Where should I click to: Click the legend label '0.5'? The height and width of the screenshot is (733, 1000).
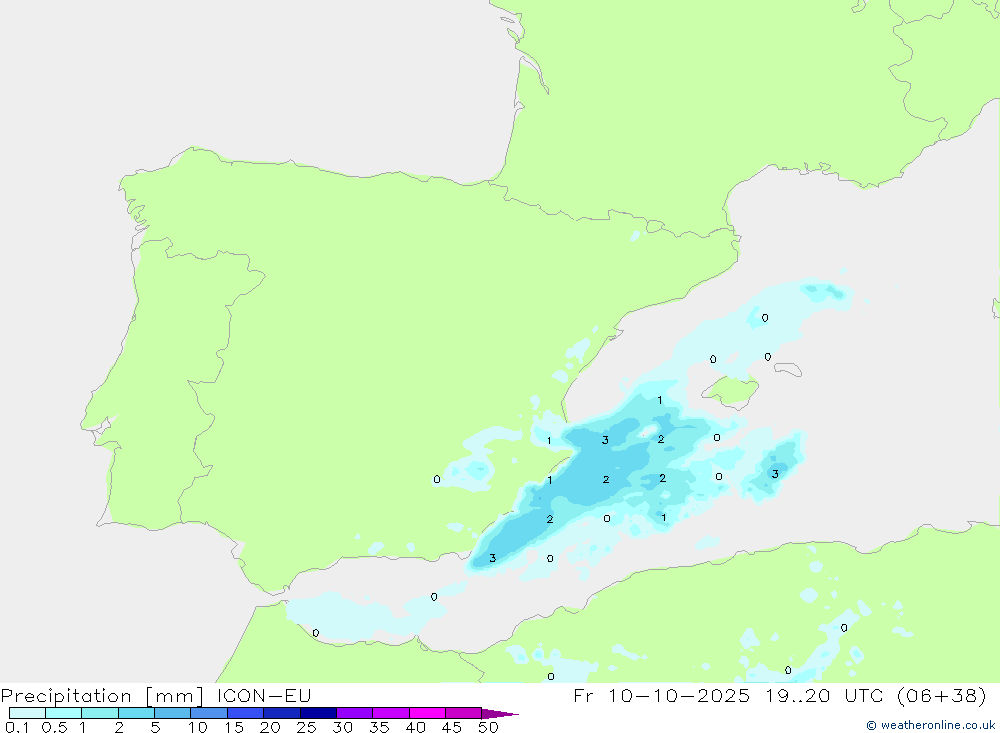click(x=54, y=727)
